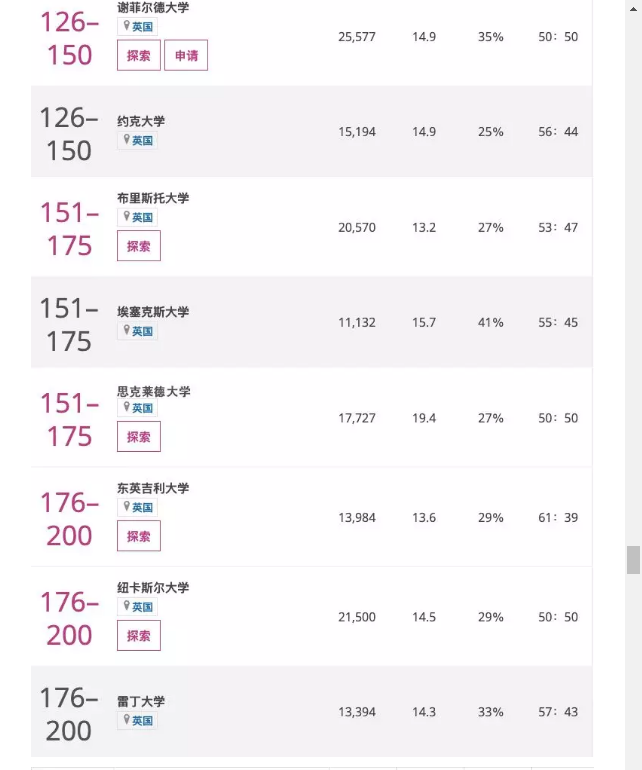This screenshot has width=642, height=770.
Task: Click 探索 under 布里斯托大学
Action: click(139, 246)
